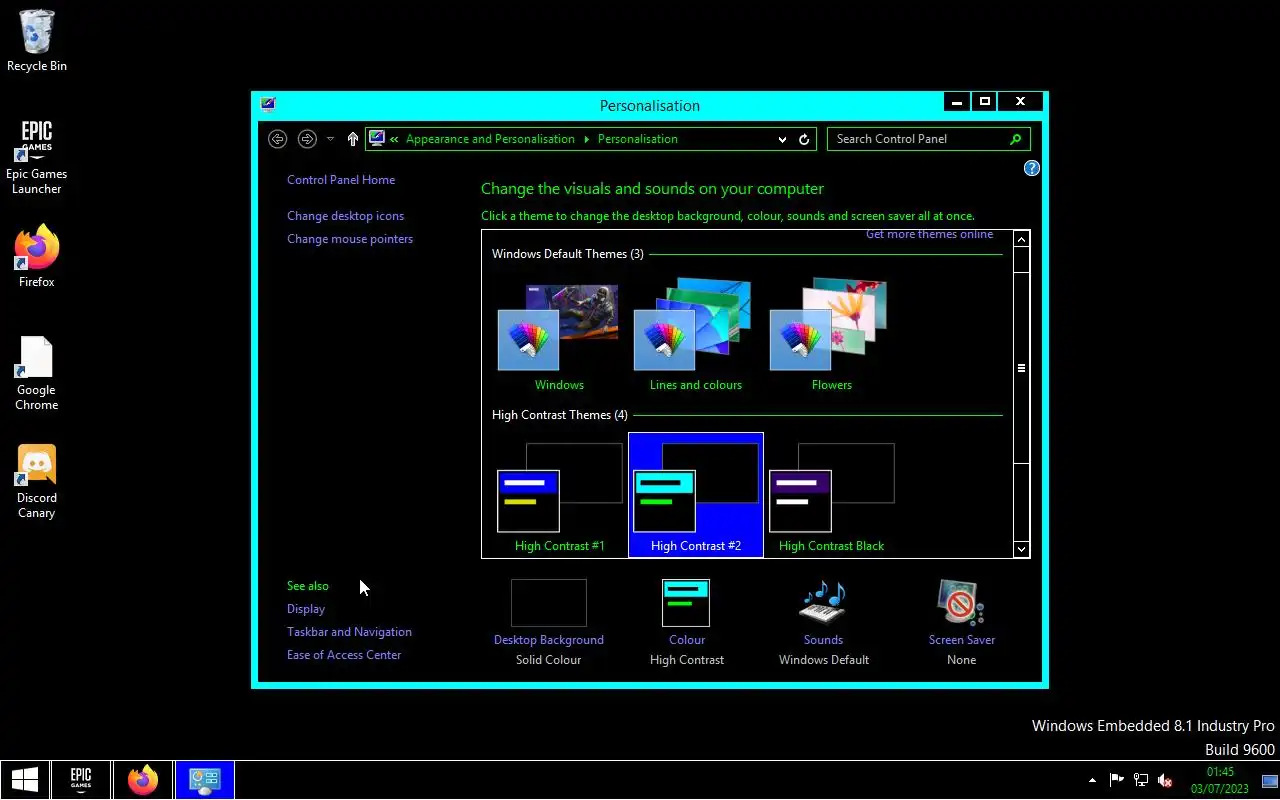Open Ease of Access Center link
1280x800 pixels.
point(344,655)
